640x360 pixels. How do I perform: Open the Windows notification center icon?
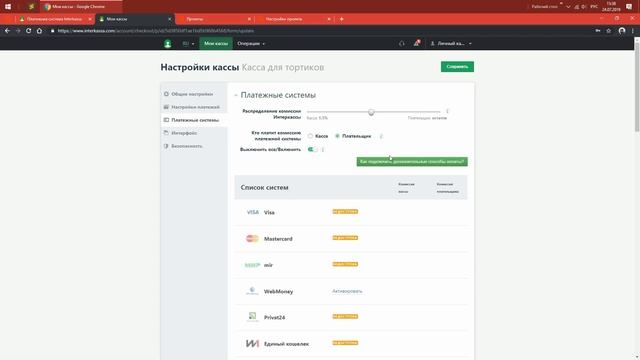[629, 7]
